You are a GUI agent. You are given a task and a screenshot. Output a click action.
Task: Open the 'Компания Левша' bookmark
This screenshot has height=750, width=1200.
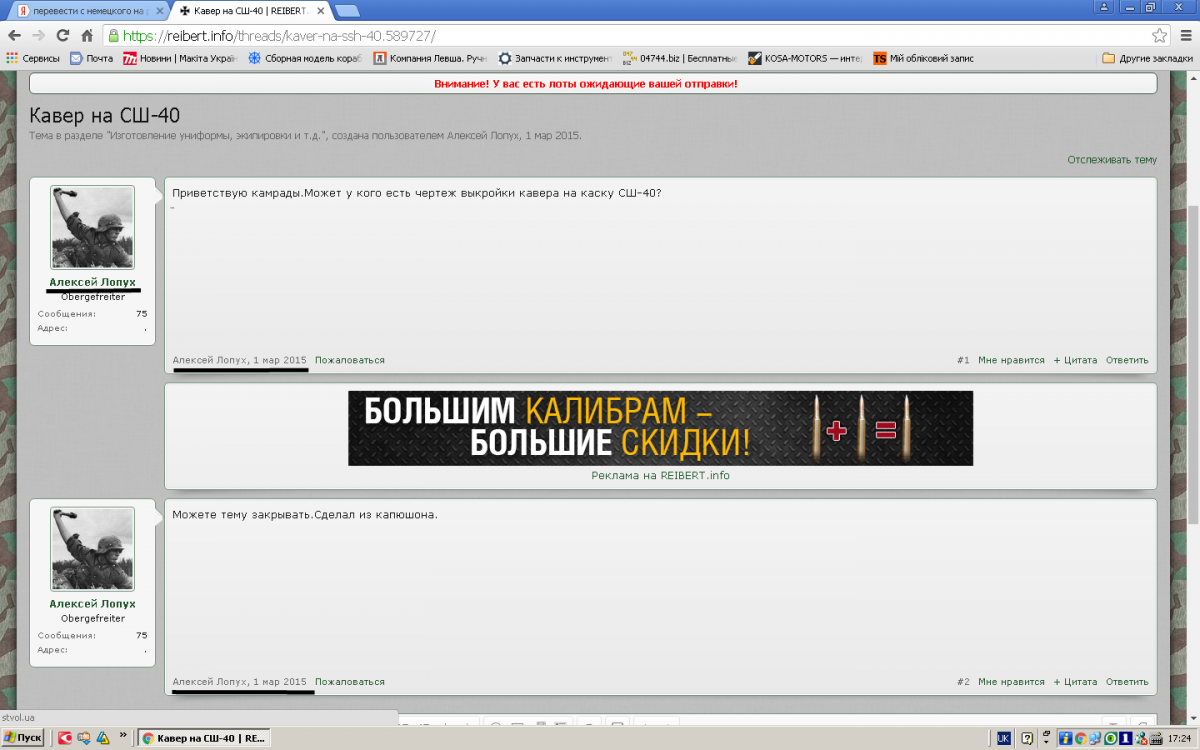[x=430, y=58]
